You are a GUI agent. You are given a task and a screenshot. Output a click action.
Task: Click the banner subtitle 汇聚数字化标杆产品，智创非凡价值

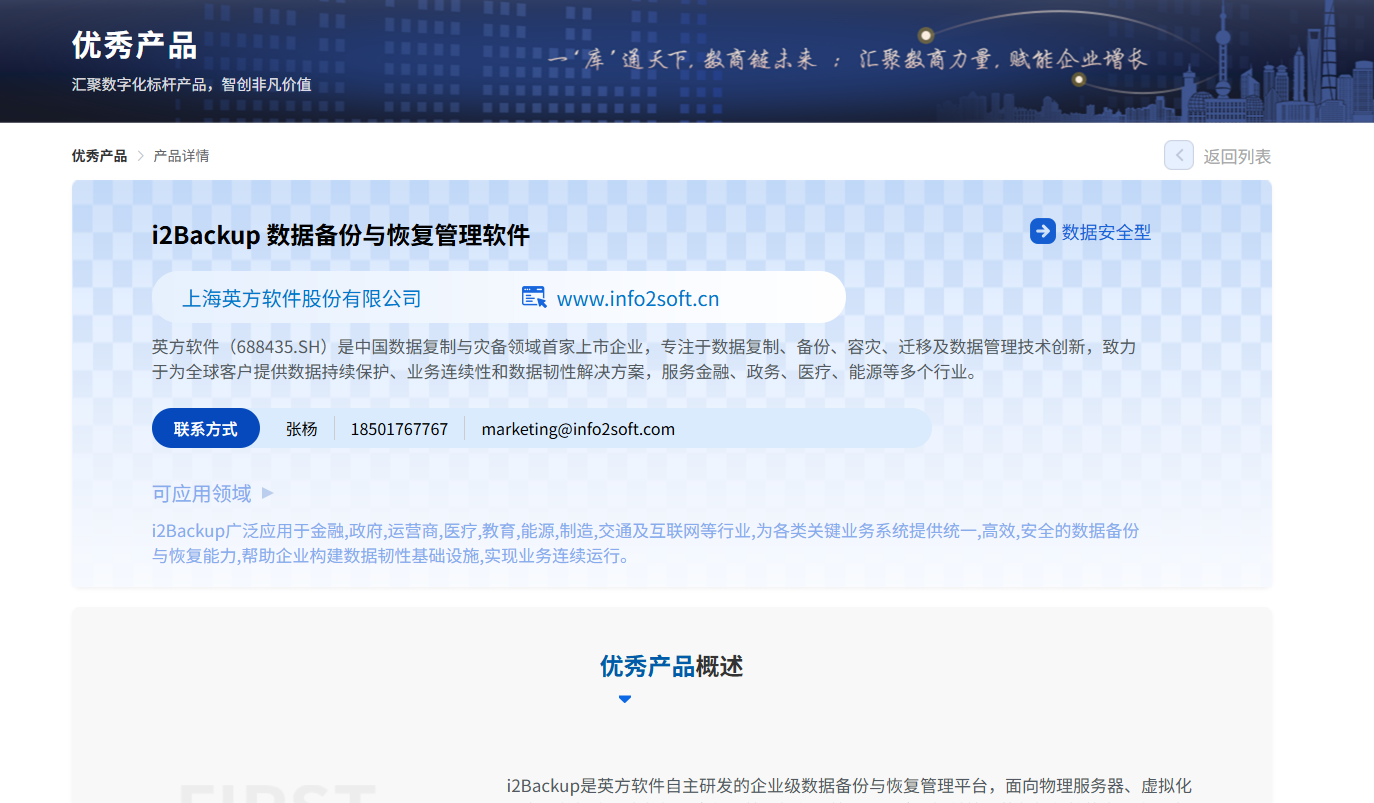click(192, 85)
